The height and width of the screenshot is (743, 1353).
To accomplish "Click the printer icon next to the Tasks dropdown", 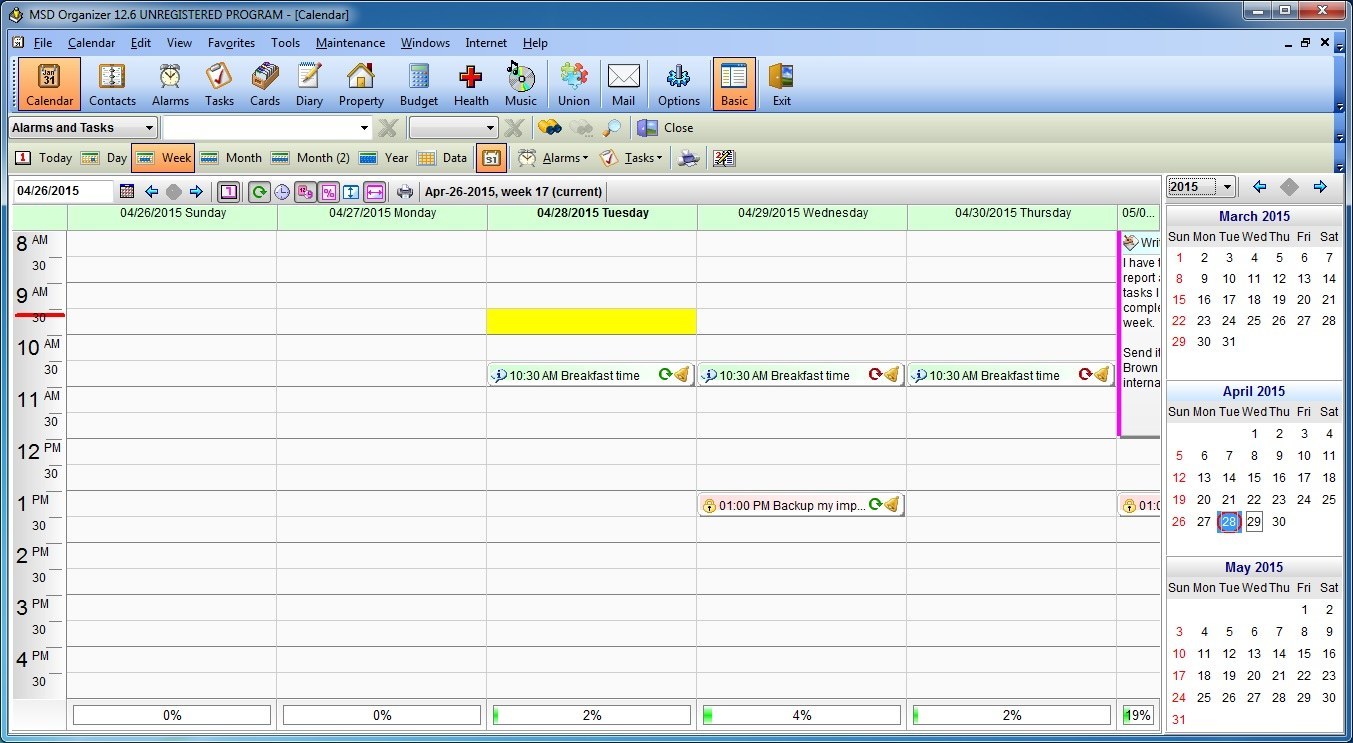I will [688, 158].
